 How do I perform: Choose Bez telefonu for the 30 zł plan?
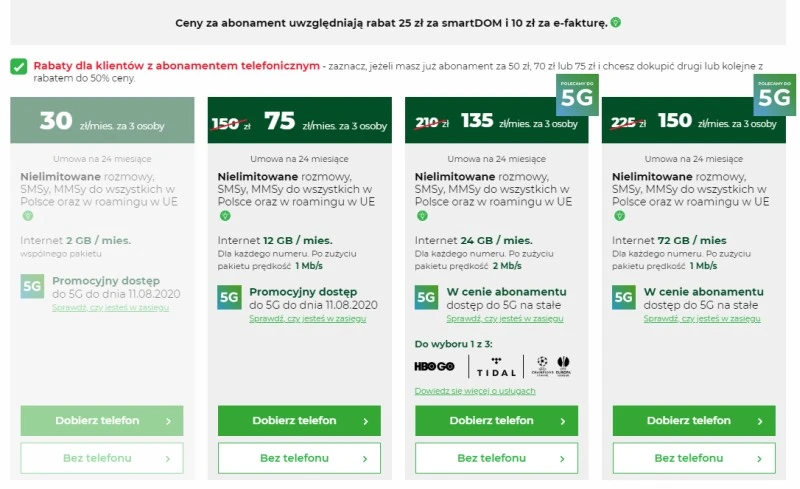pyautogui.click(x=95, y=458)
